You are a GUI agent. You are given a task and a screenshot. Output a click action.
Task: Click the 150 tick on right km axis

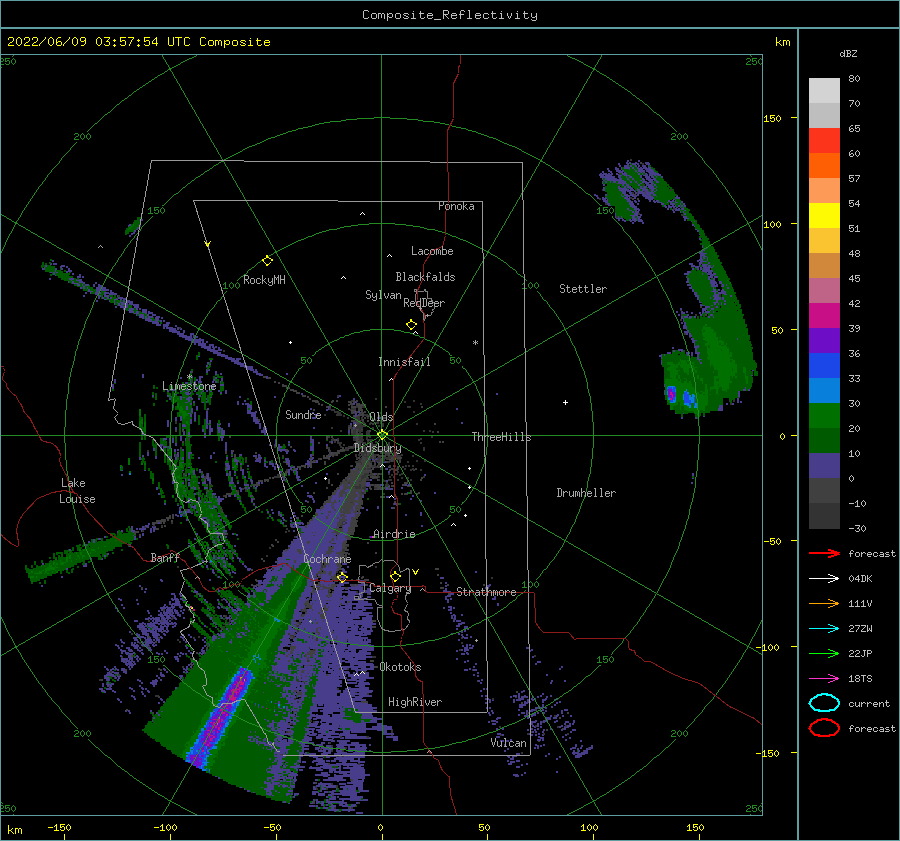pyautogui.click(x=772, y=118)
